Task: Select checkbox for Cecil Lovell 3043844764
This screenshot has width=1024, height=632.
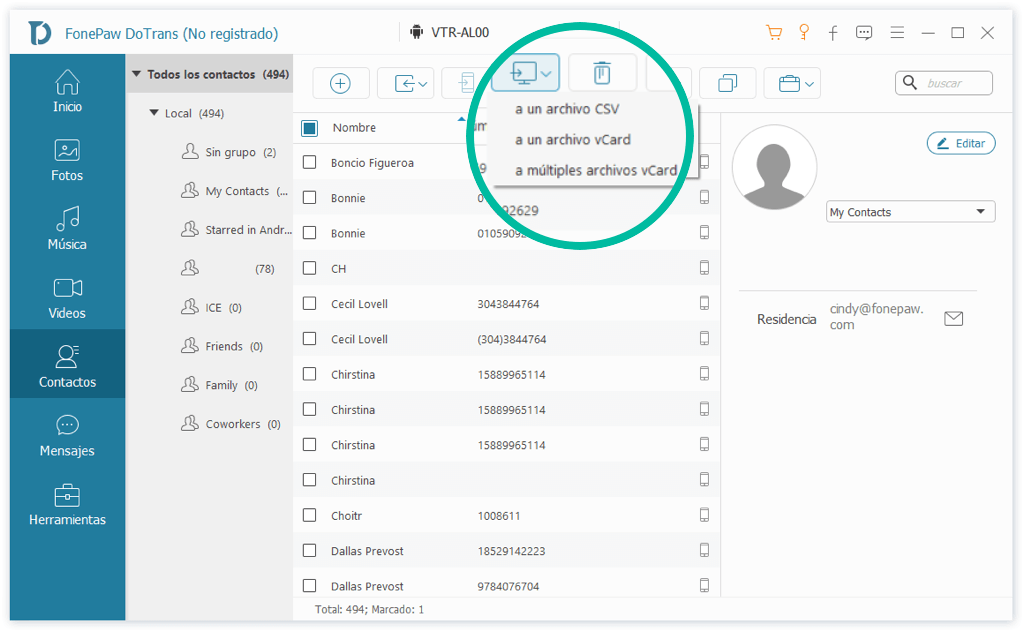Action: (x=310, y=303)
